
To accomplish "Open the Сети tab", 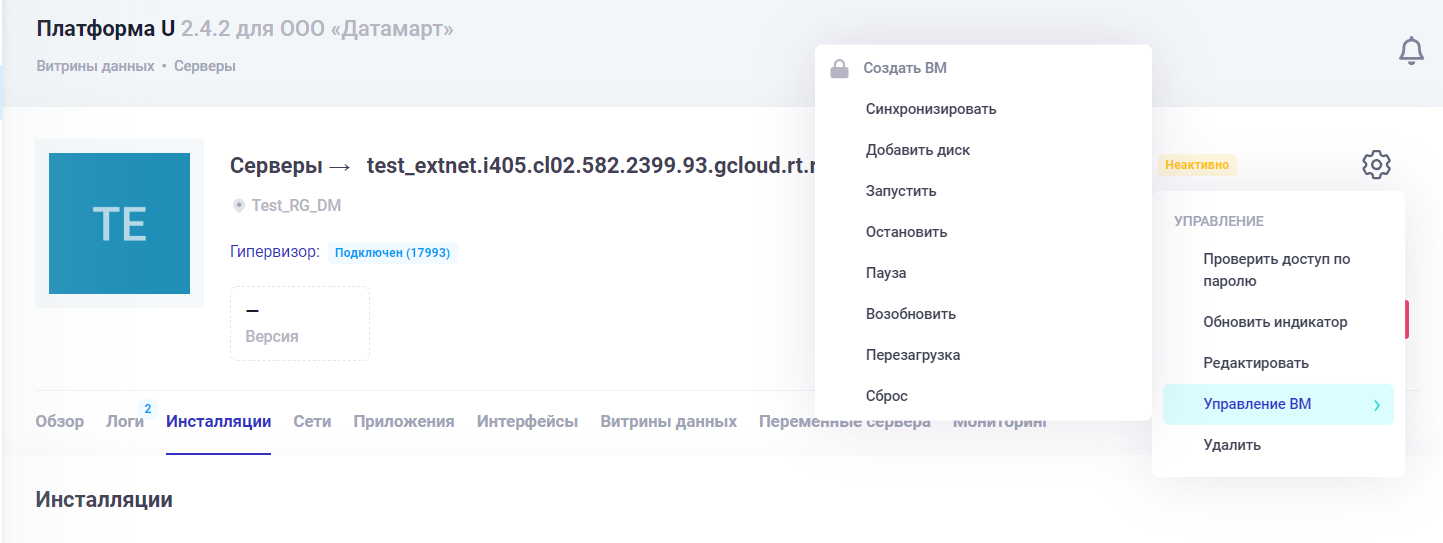I will click(312, 421).
